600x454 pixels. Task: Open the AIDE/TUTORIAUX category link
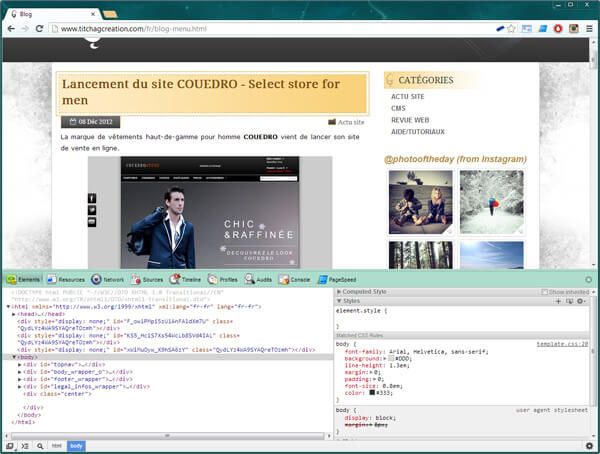coord(417,132)
